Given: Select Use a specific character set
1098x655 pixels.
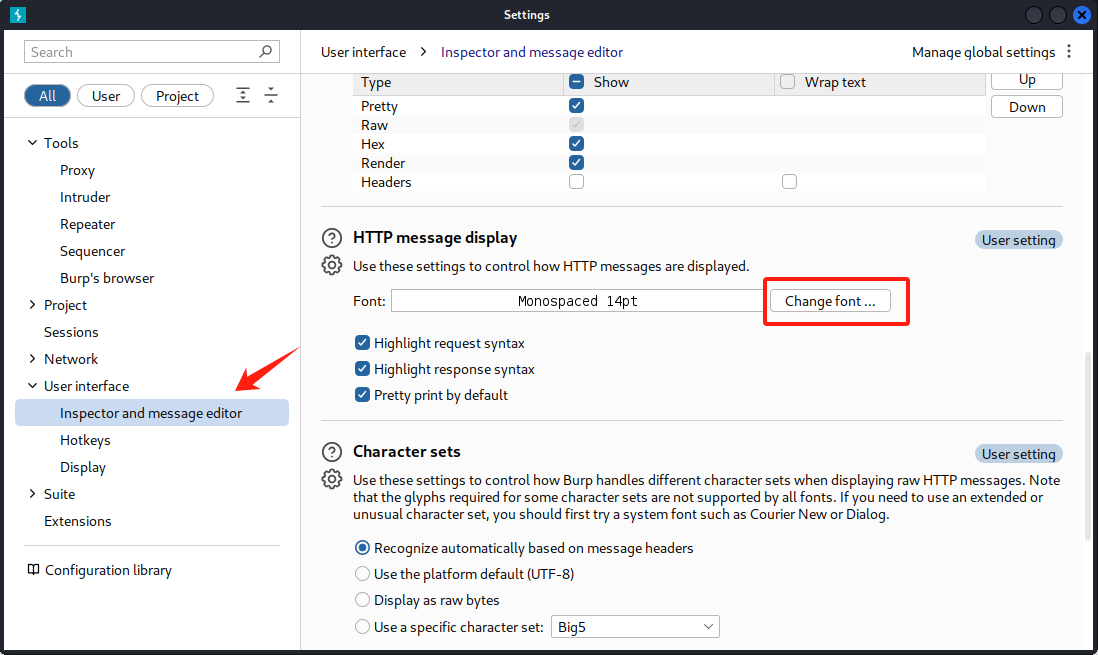Looking at the screenshot, I should (x=362, y=626).
